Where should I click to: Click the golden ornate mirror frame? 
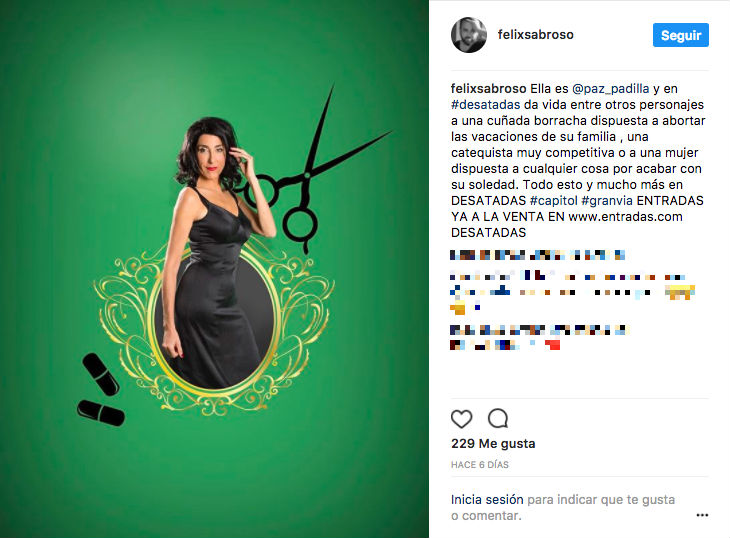click(x=214, y=326)
